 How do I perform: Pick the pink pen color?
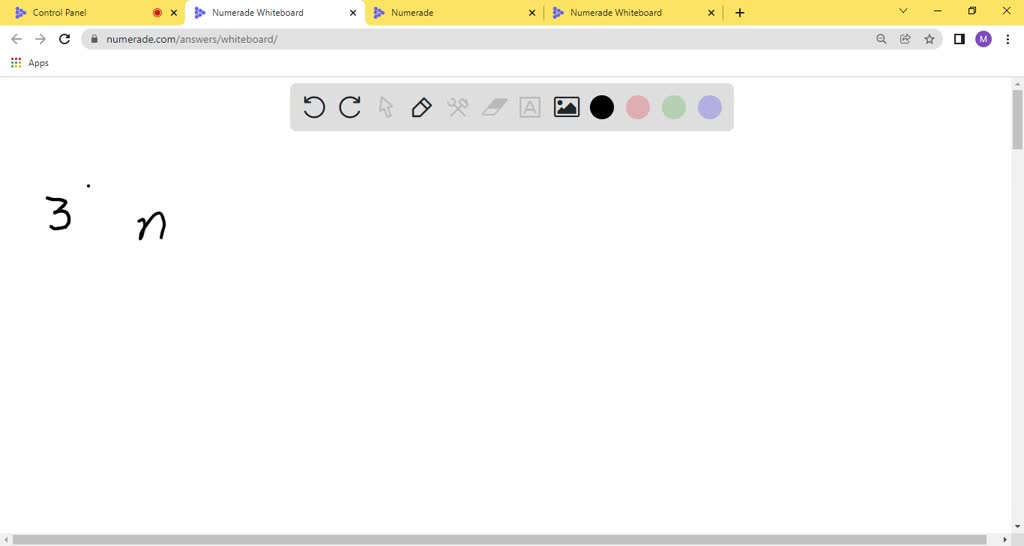[x=638, y=107]
